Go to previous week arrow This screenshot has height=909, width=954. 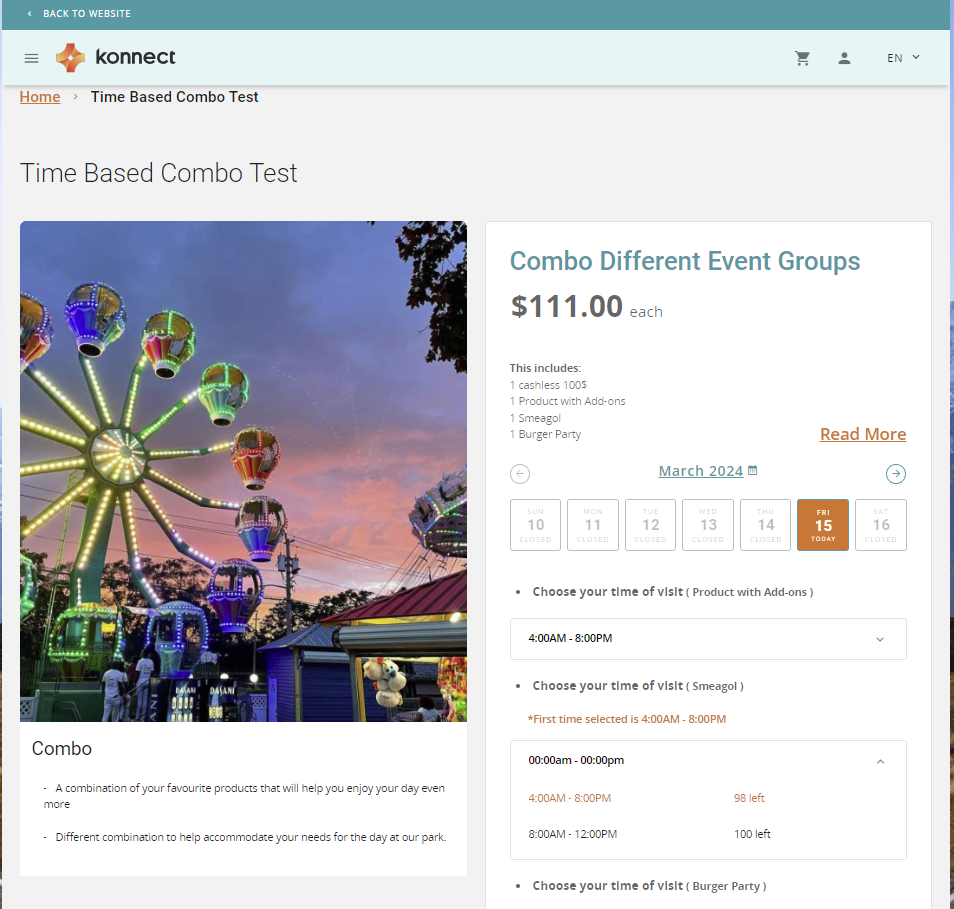coord(520,474)
